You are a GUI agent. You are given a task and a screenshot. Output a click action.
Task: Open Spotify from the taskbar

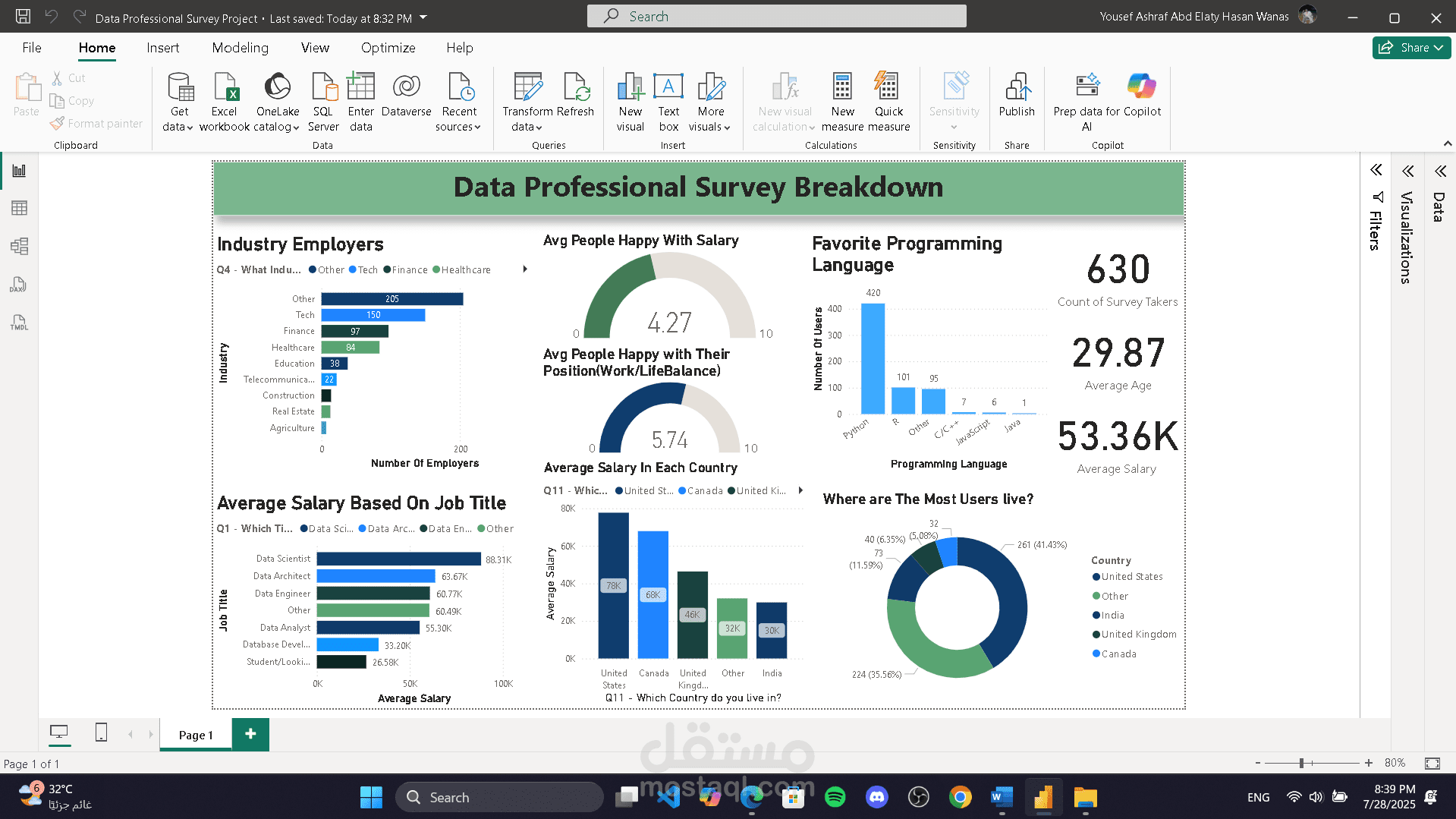tap(835, 797)
